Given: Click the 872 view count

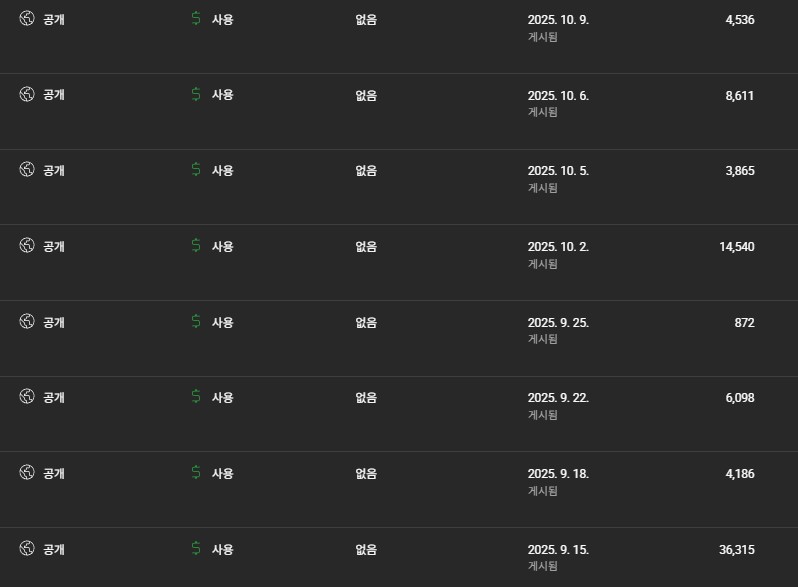Looking at the screenshot, I should tap(743, 322).
